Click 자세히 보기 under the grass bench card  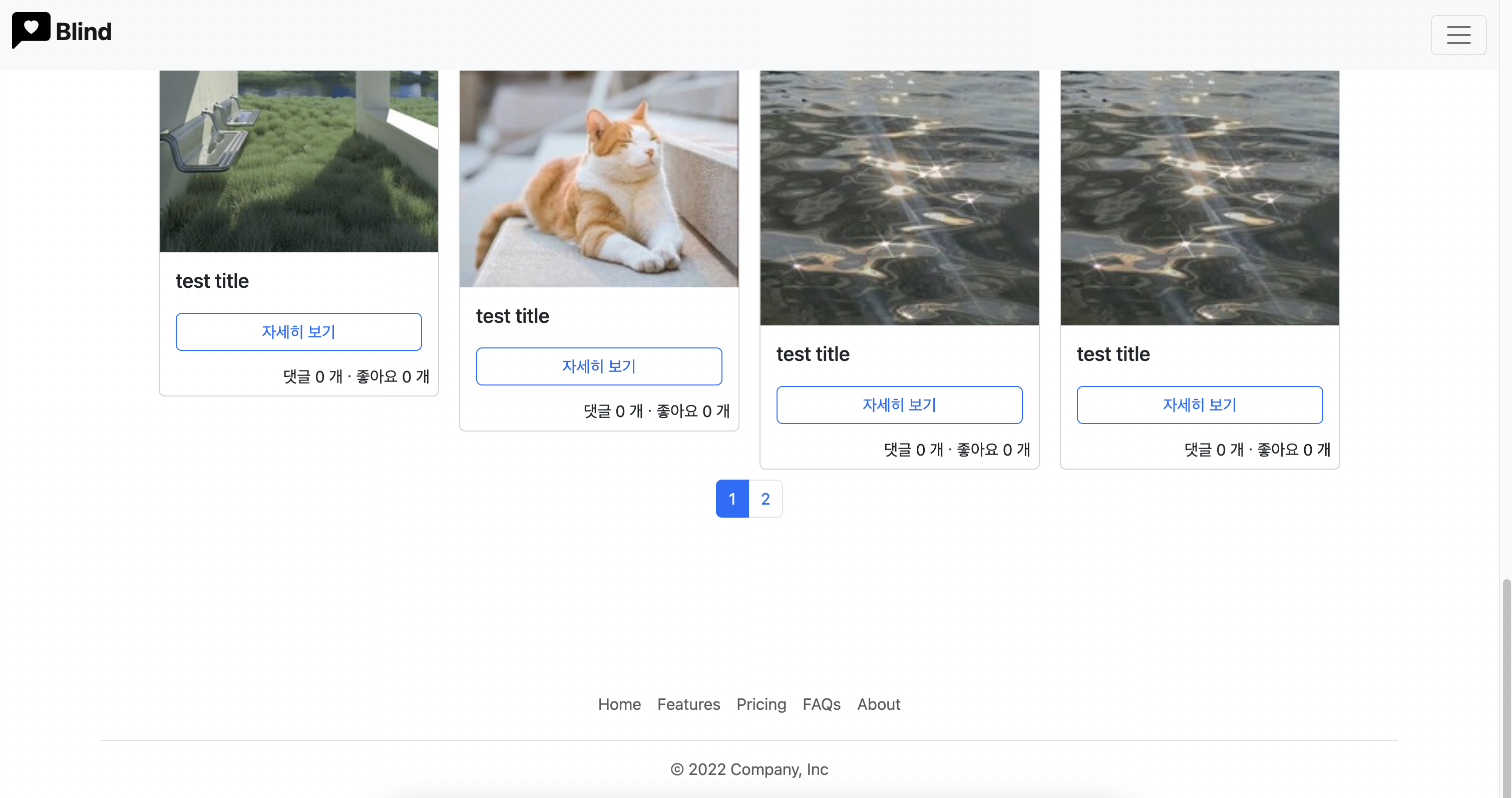(299, 331)
